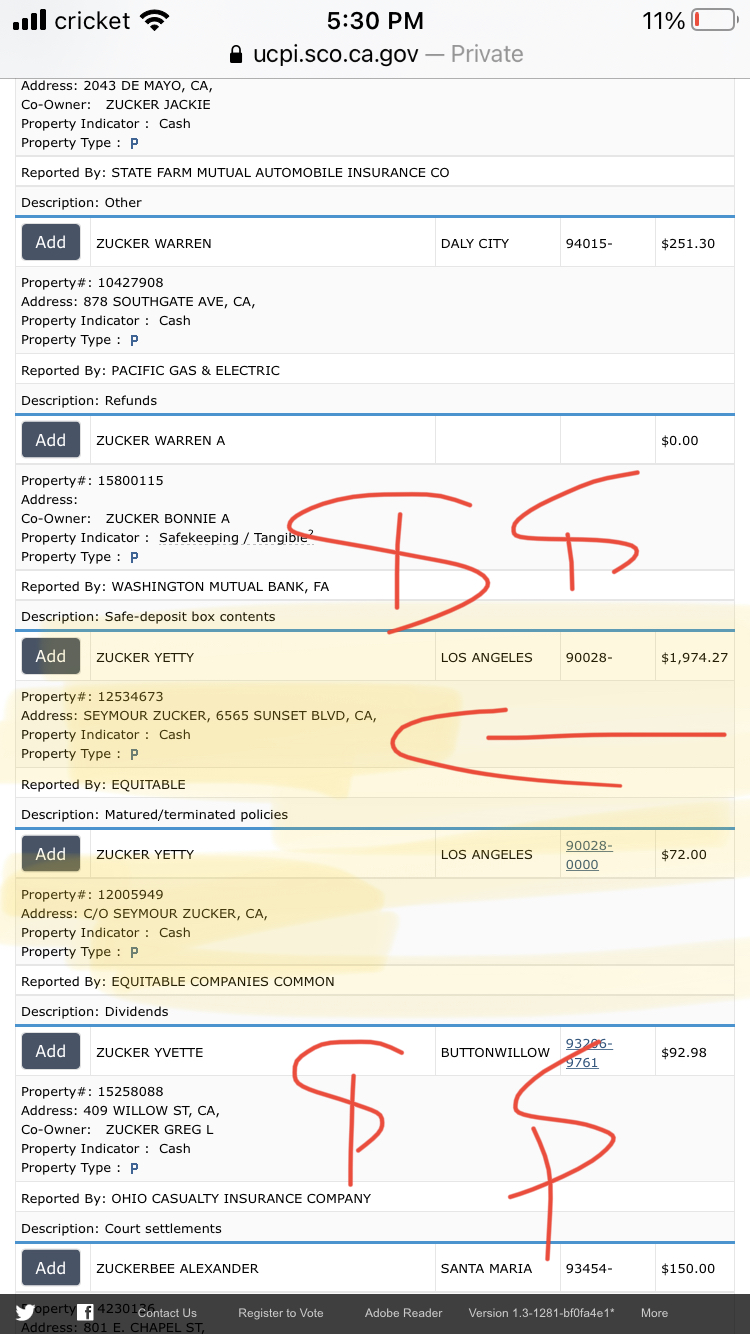Select Reported By PACIFIC GAS & ELECTRIC
The width and height of the screenshot is (750, 1334).
(x=150, y=371)
